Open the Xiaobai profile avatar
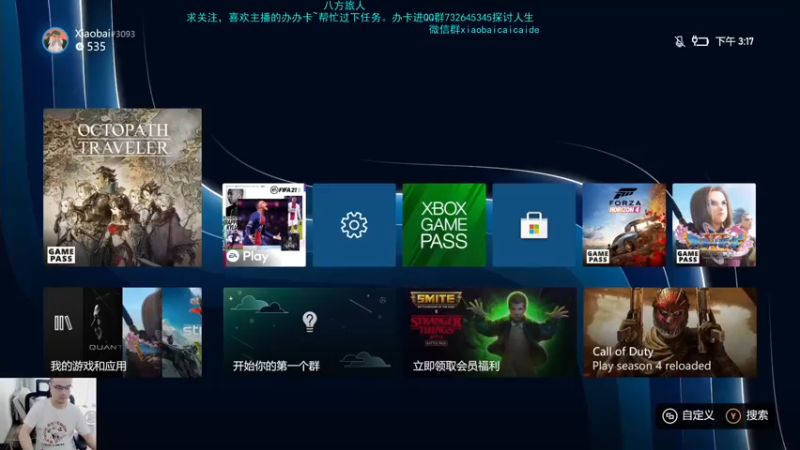 coord(55,40)
